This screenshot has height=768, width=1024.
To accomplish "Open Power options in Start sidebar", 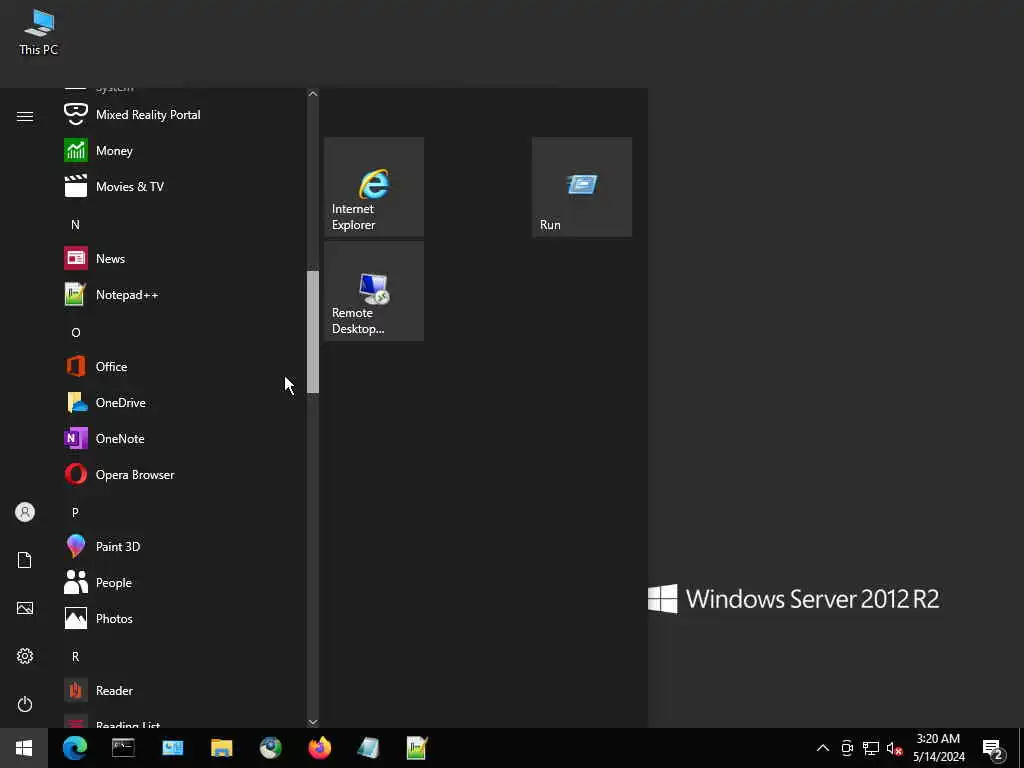I will click(25, 704).
